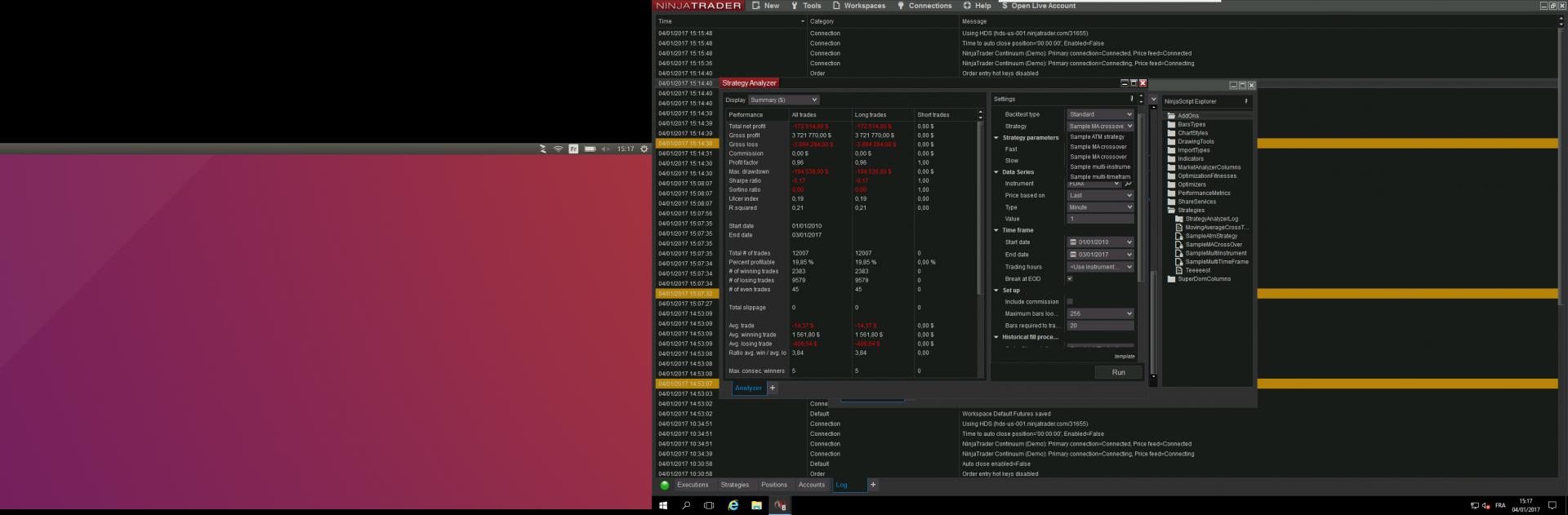The width and height of the screenshot is (1568, 515).
Task: Click Ubuntu sound volume indicator
Action: click(606, 149)
